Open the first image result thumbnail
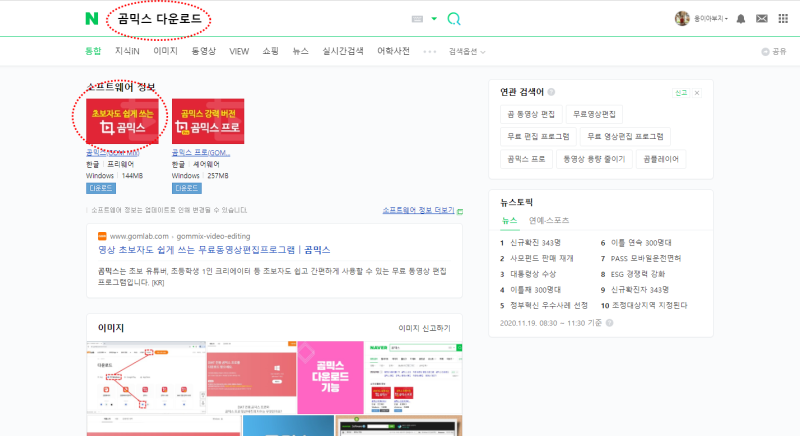 tap(146, 377)
